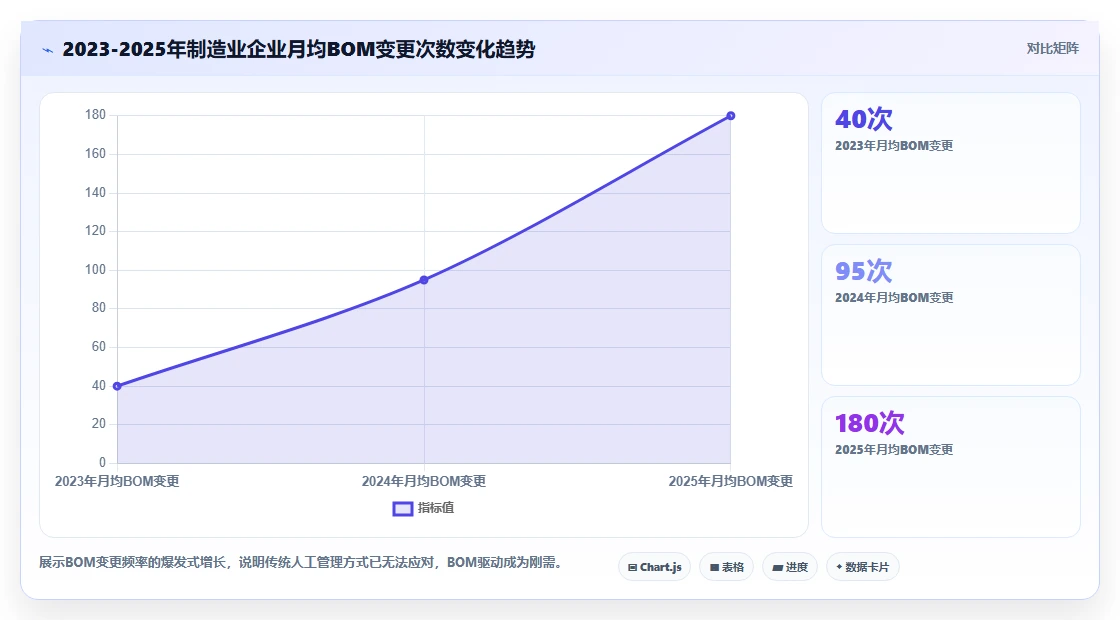Click the 数据卡片 tag pill
Image resolution: width=1120 pixels, height=620 pixels.
(x=863, y=567)
